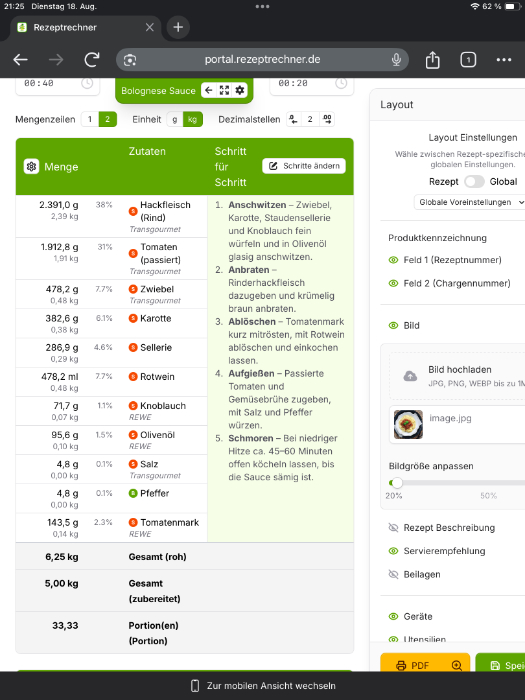This screenshot has width=525, height=700.
Task: Click the 2.391,0 g quantity value
Action: click(58, 205)
